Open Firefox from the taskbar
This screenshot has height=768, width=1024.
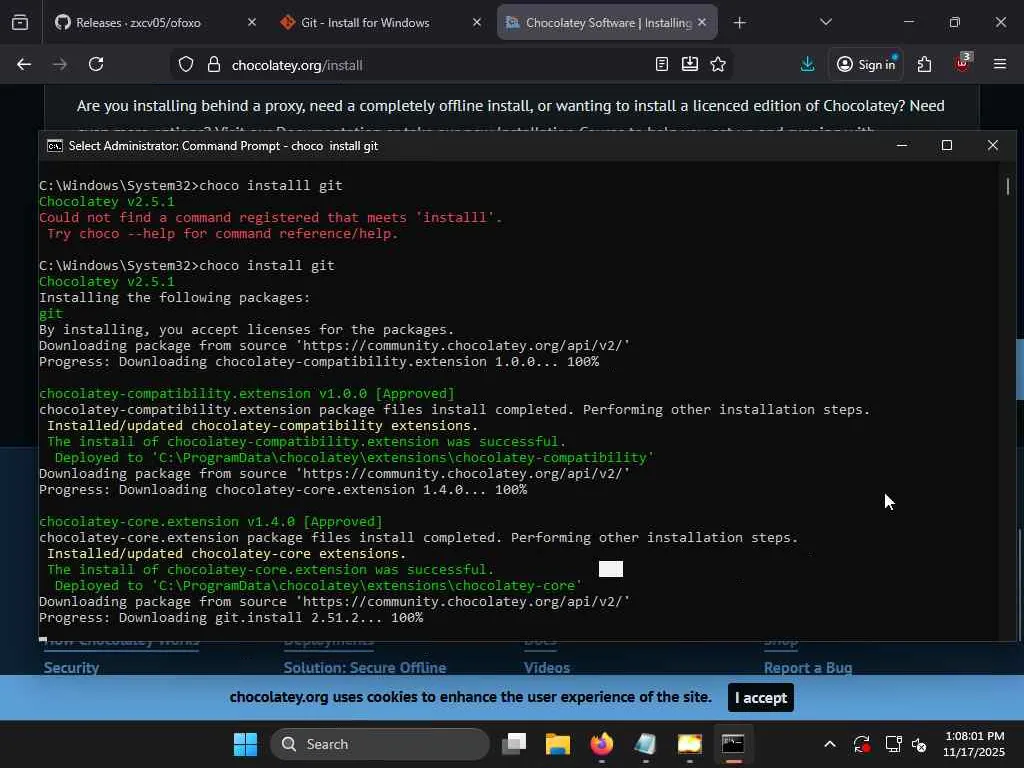click(x=601, y=744)
